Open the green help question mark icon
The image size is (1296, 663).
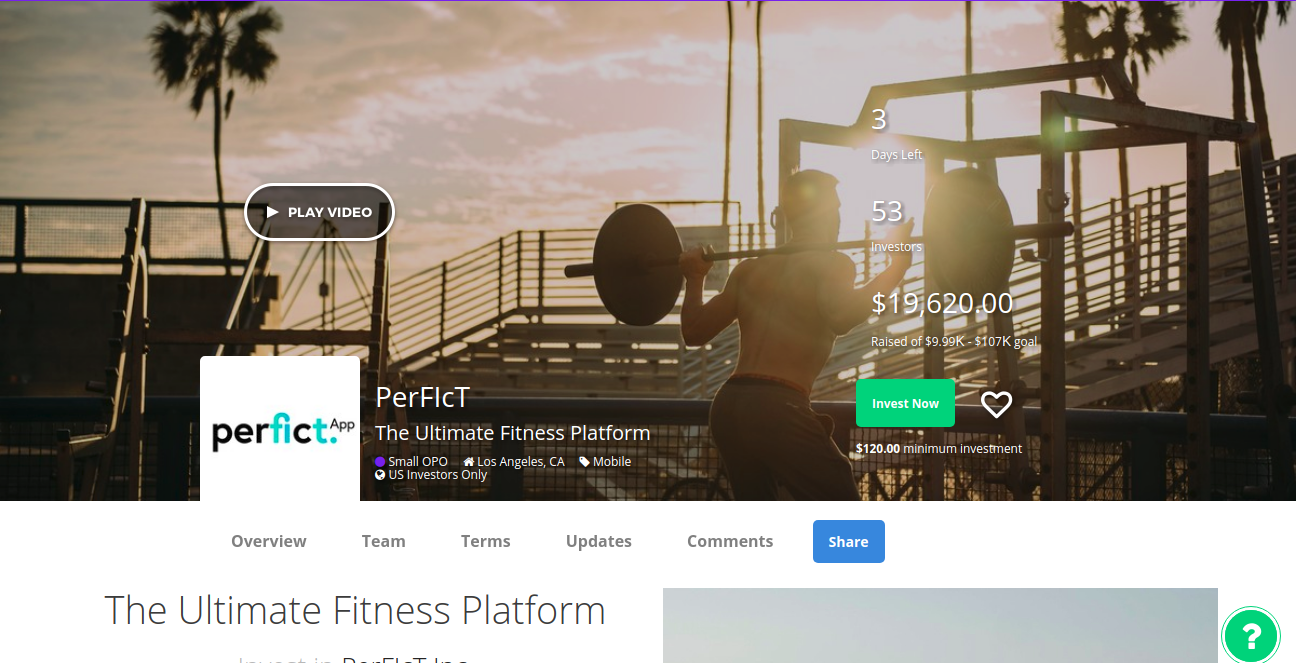[x=1251, y=634]
